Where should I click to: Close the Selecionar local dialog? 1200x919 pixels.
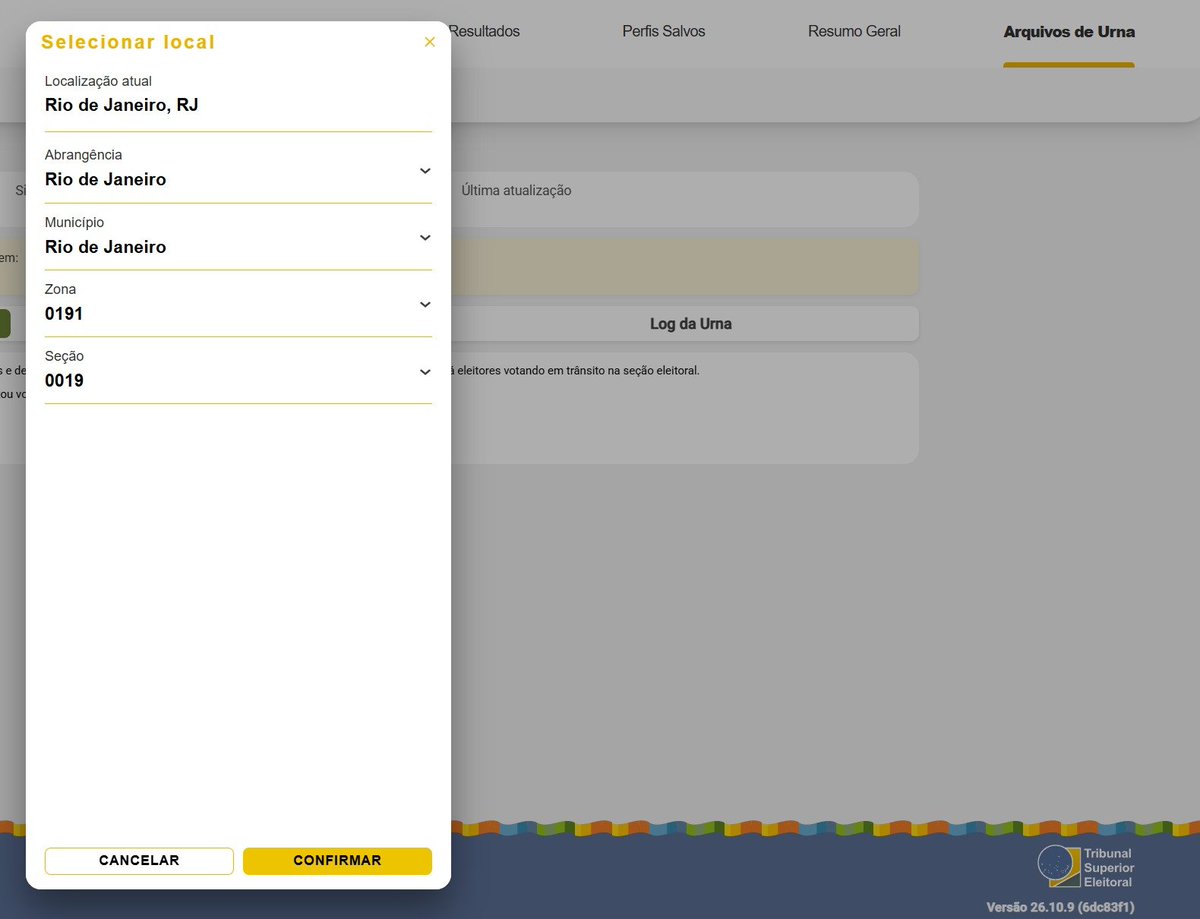(x=430, y=42)
